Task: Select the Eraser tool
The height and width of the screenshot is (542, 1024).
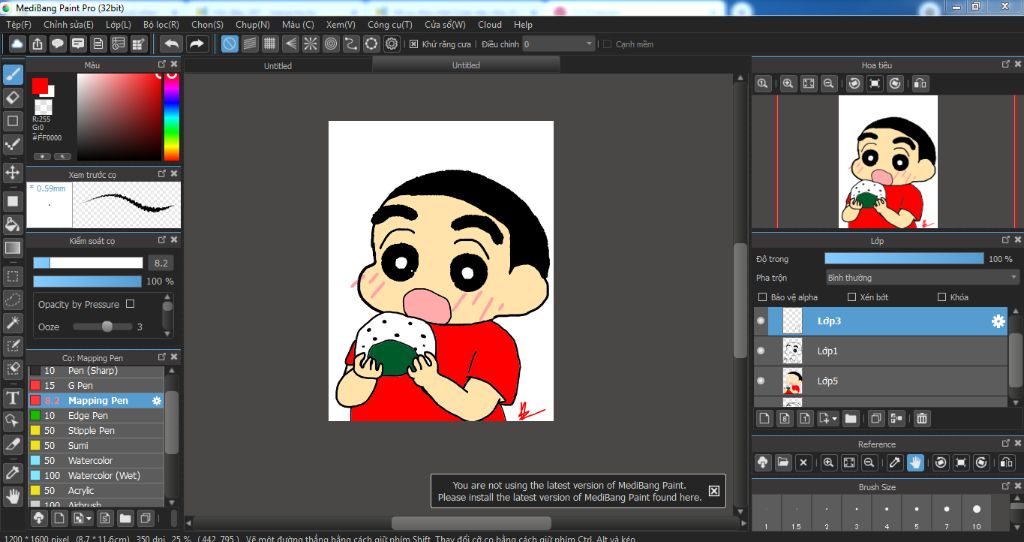Action: click(x=12, y=98)
